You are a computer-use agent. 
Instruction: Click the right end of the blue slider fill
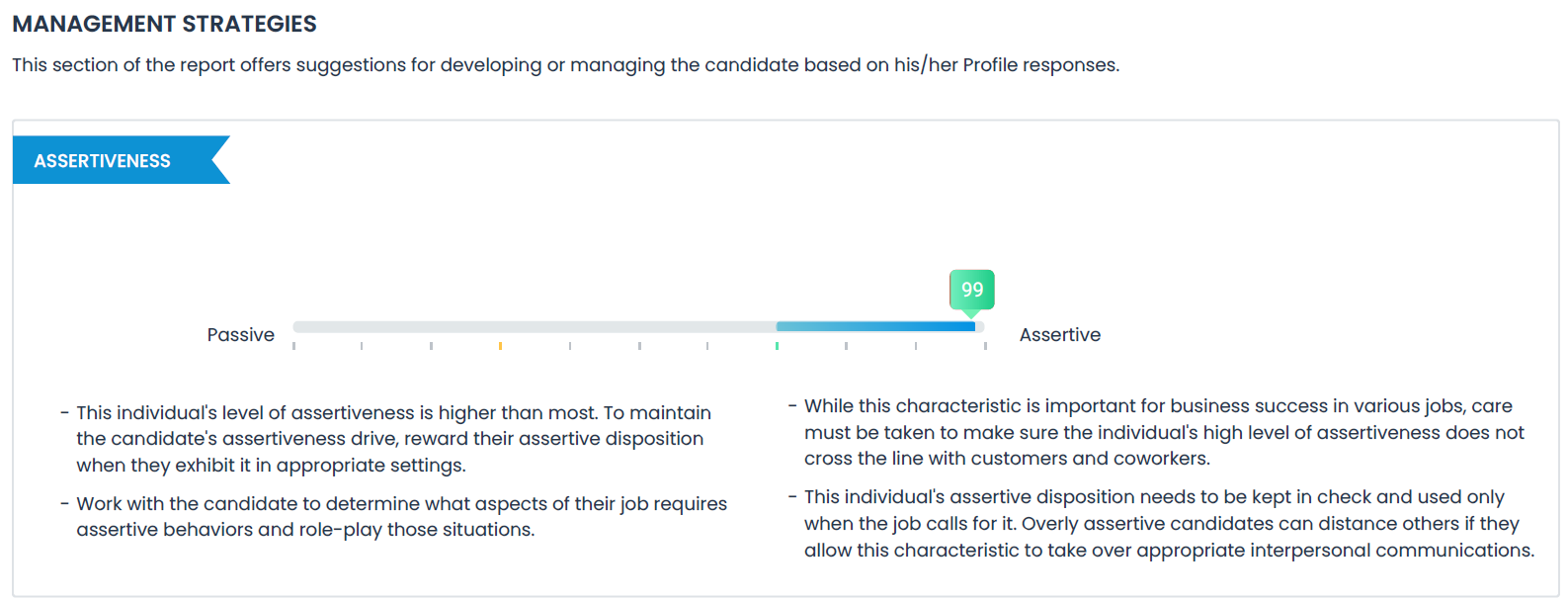click(972, 326)
